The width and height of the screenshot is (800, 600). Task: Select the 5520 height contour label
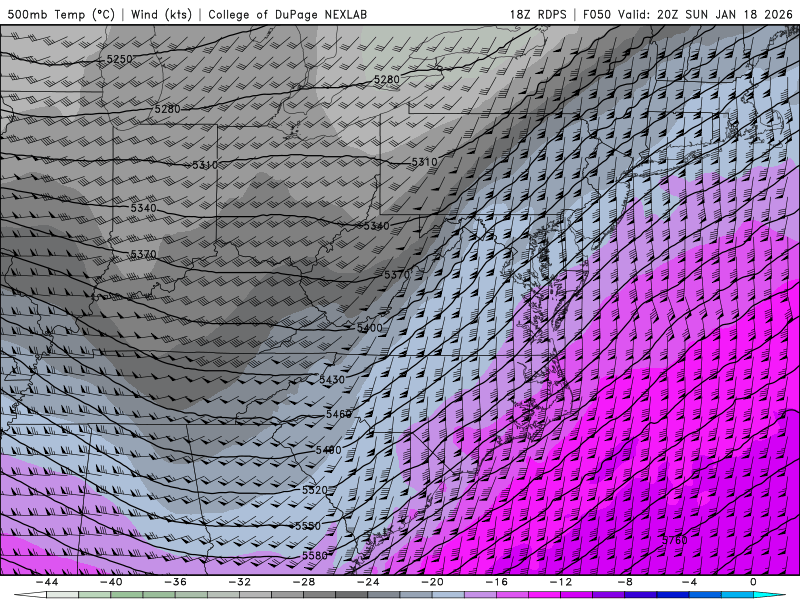pyautogui.click(x=314, y=490)
